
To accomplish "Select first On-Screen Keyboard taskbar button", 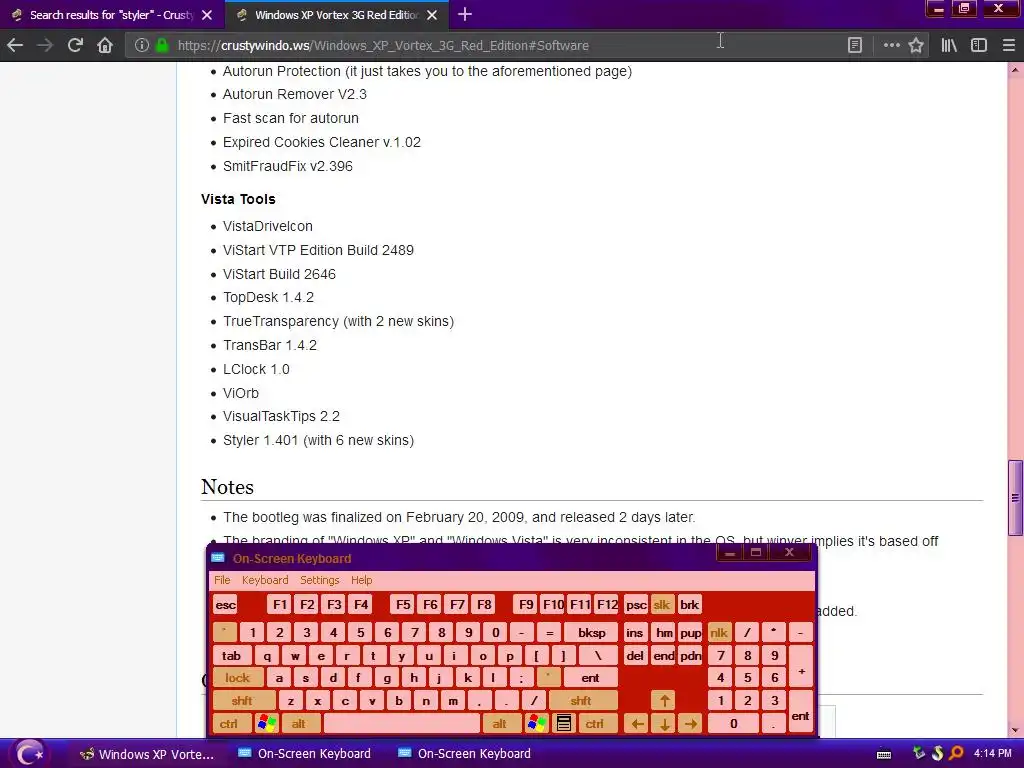I will 305,754.
